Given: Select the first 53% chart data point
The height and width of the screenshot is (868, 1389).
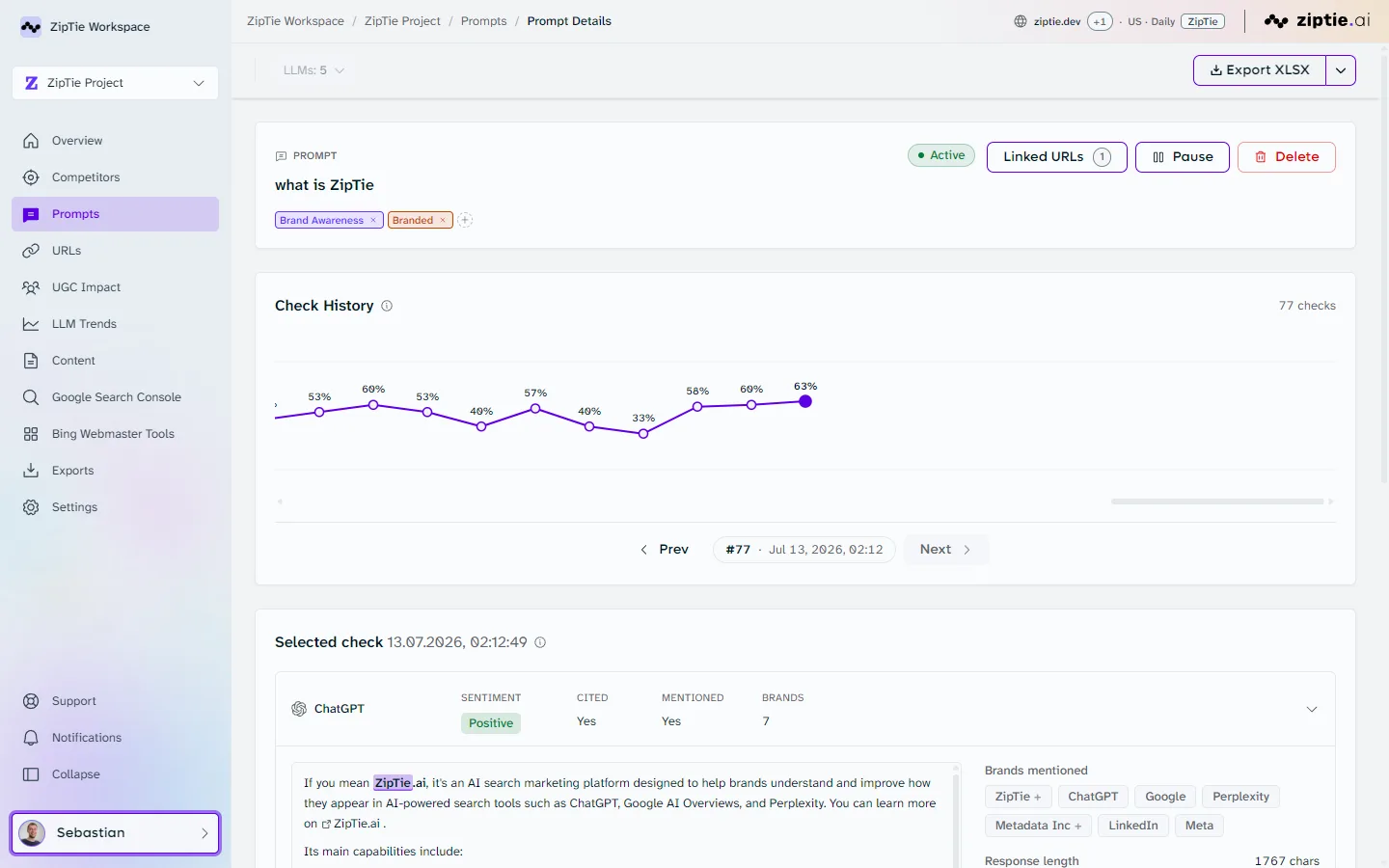Looking at the screenshot, I should [319, 412].
